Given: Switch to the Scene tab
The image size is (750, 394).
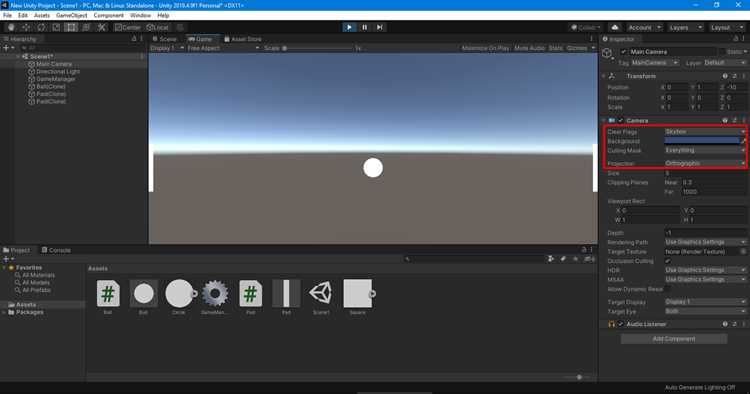Looking at the screenshot, I should 165,39.
